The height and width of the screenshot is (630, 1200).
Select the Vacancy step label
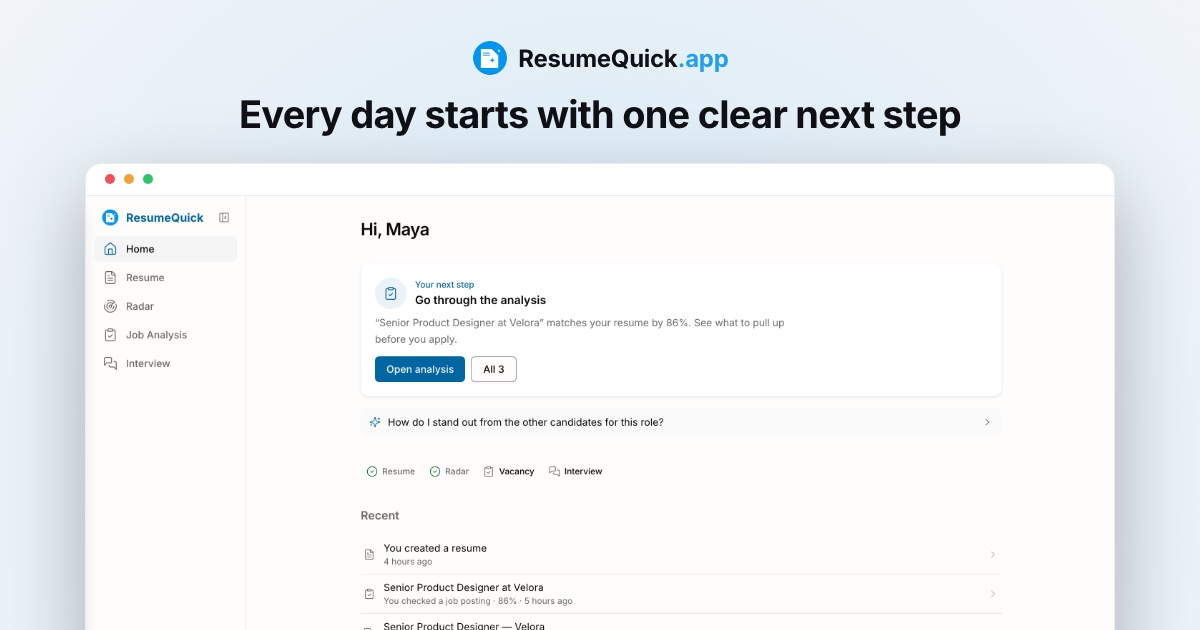517,471
